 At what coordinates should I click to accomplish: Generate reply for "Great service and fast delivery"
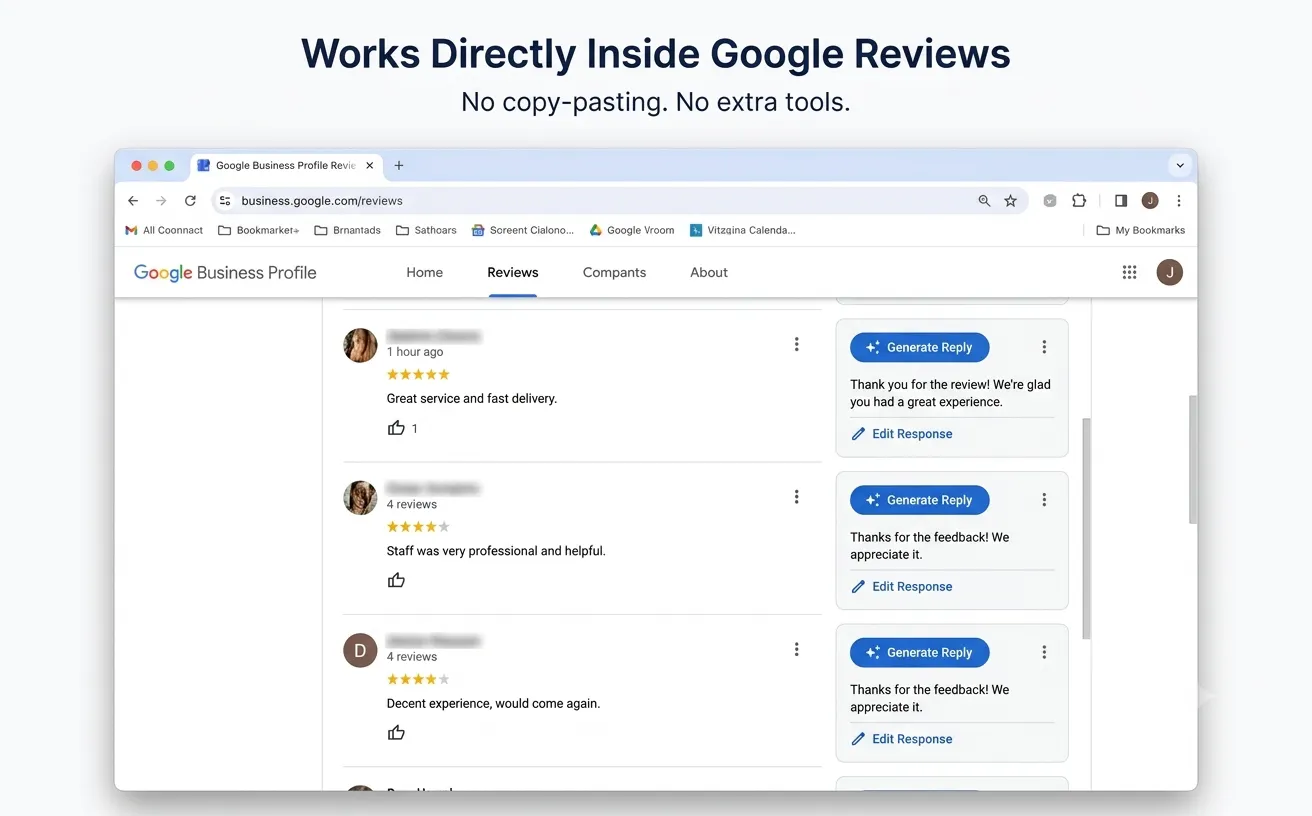(x=919, y=347)
